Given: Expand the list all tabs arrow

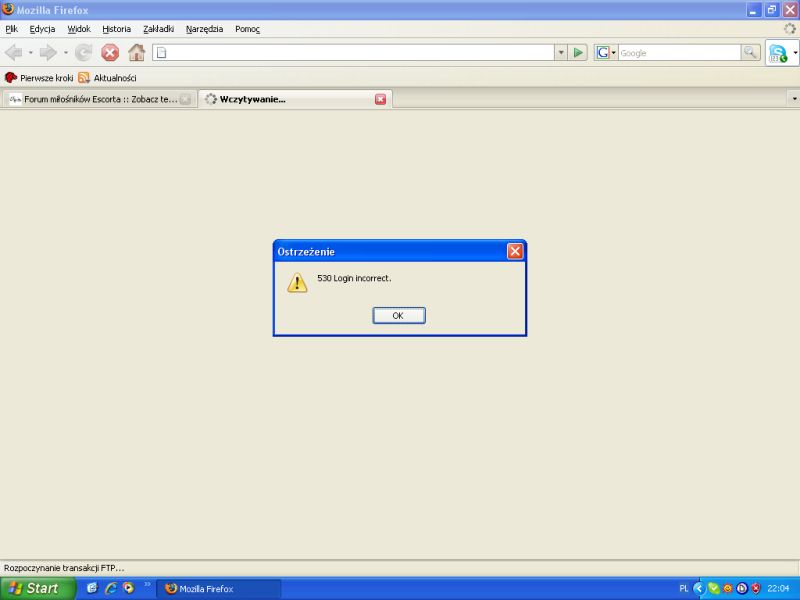Looking at the screenshot, I should coord(793,99).
